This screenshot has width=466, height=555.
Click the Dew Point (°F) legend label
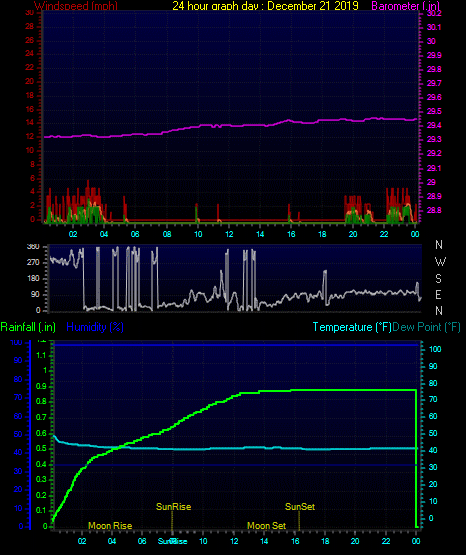[426, 327]
